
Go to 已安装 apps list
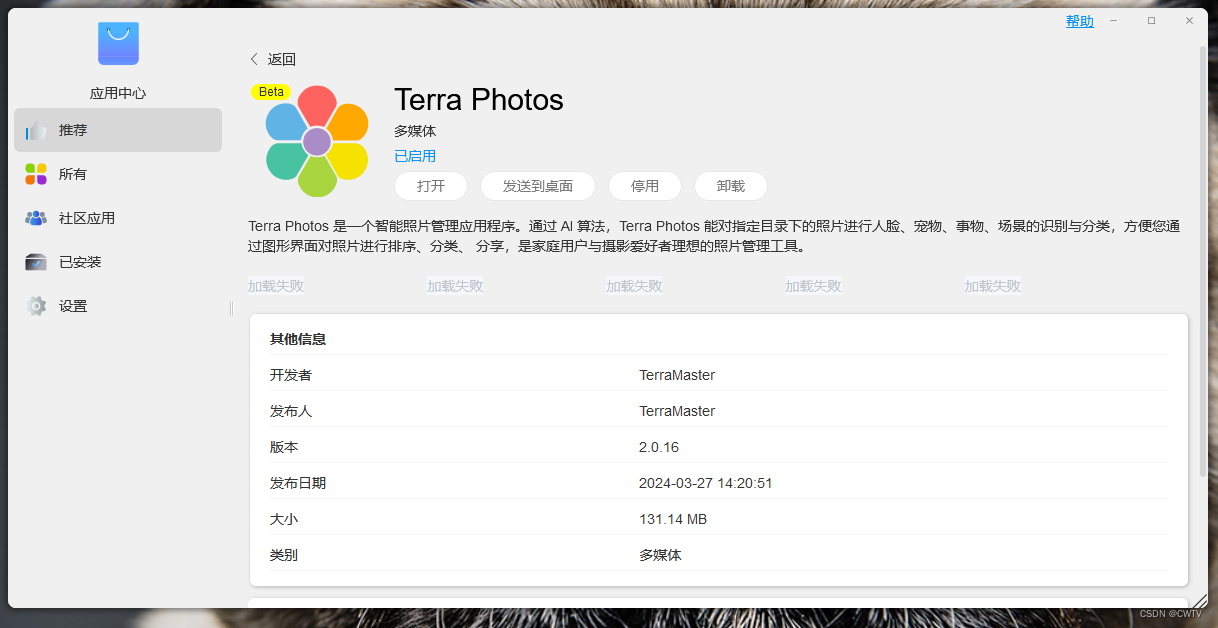pyautogui.click(x=118, y=262)
